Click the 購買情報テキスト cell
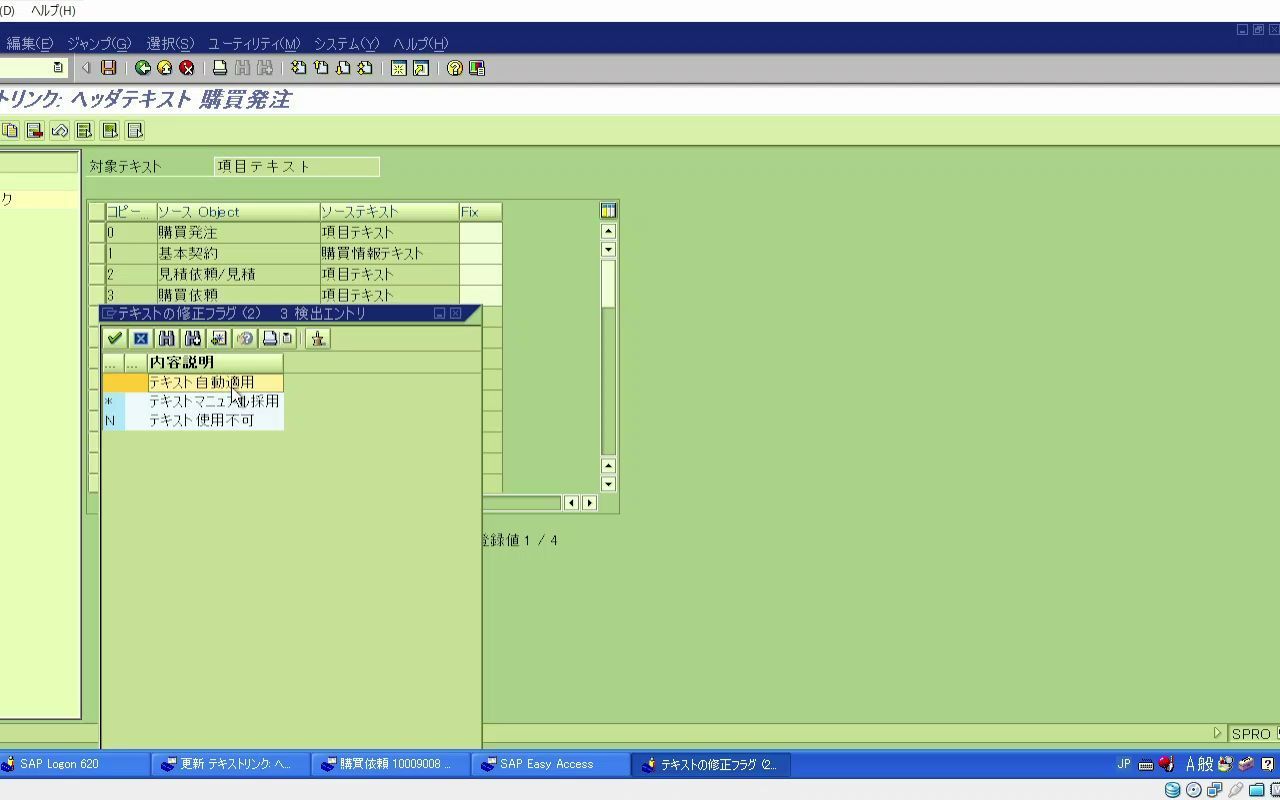 [x=389, y=253]
